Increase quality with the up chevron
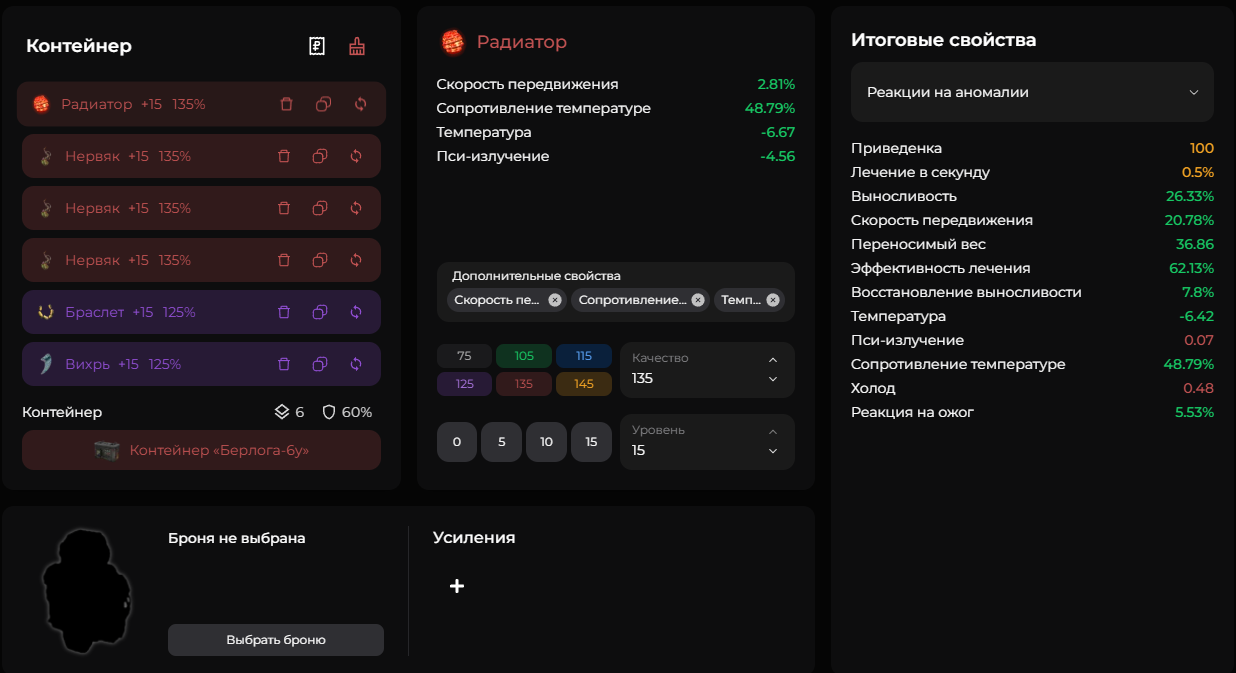This screenshot has width=1236, height=673. click(773, 360)
